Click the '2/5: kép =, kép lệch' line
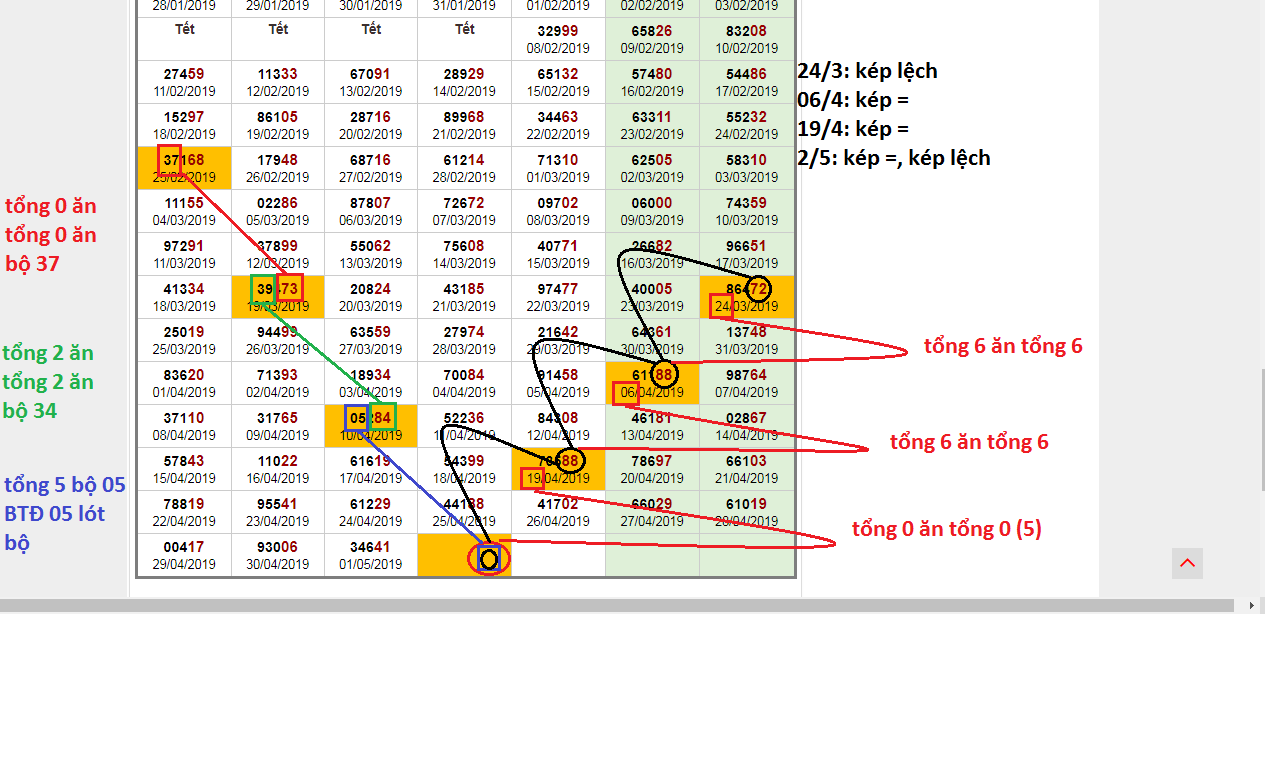The height and width of the screenshot is (768, 1265). click(x=893, y=158)
